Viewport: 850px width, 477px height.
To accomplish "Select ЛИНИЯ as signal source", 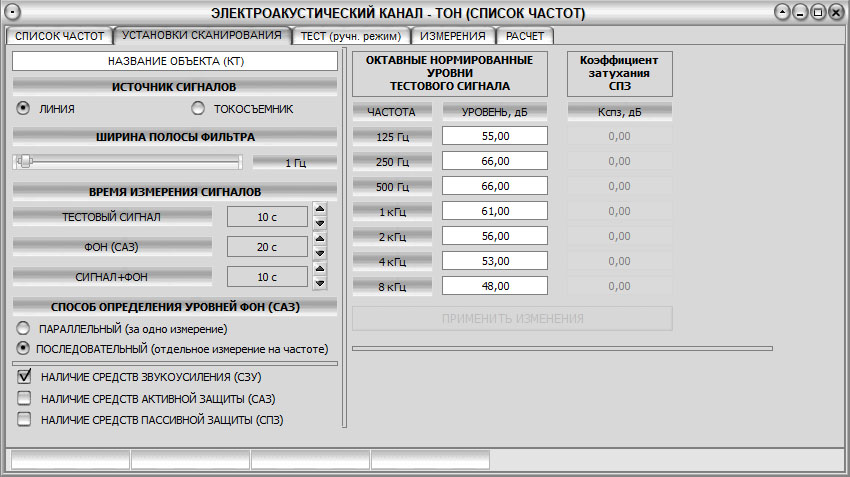I will tap(23, 108).
